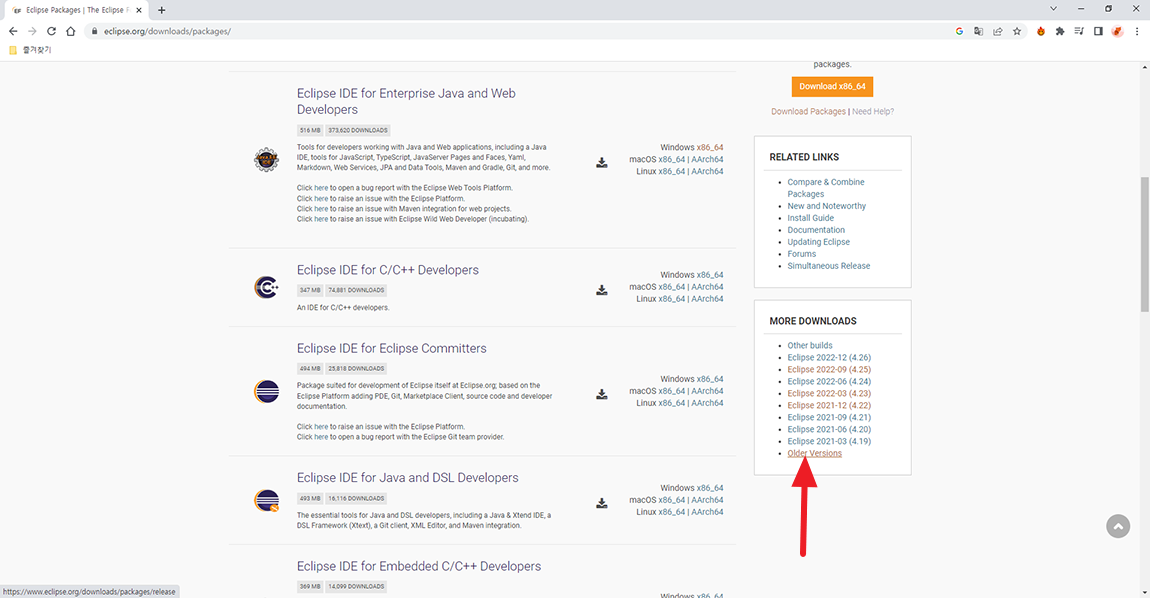
Task: Open Eclipse 2021-09 (4.21) link
Action: click(x=829, y=417)
